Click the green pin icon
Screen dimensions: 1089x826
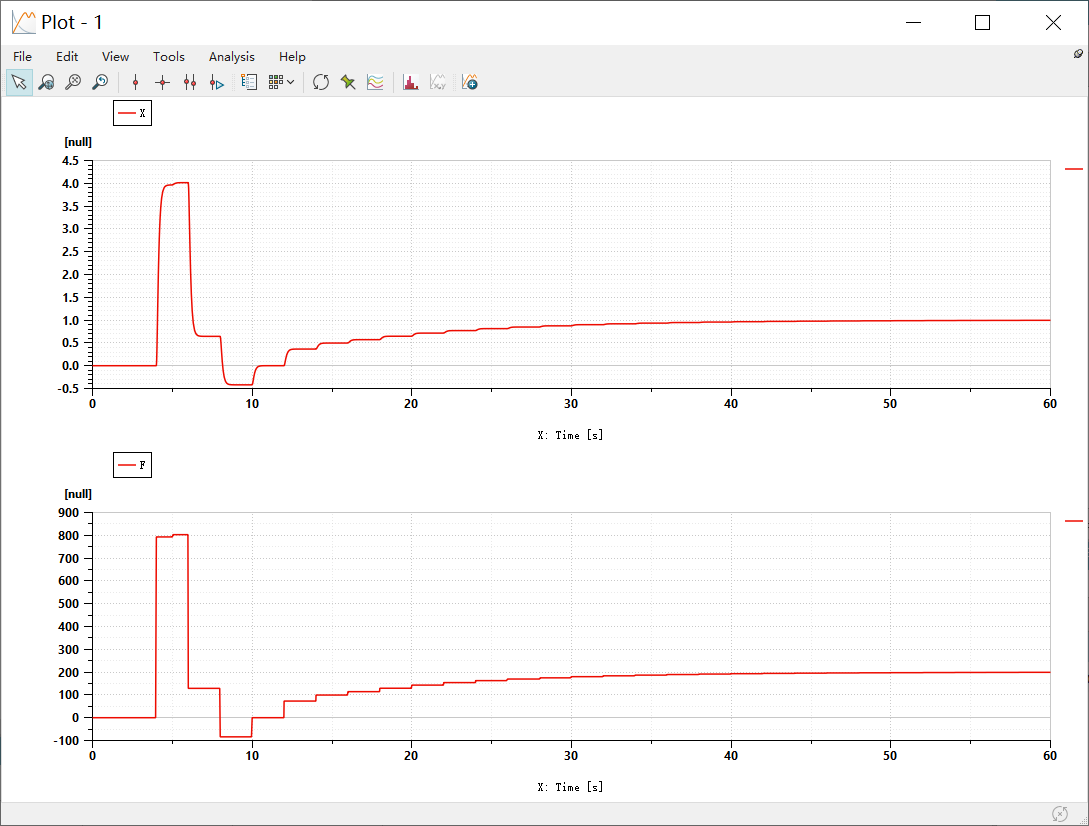(x=348, y=83)
